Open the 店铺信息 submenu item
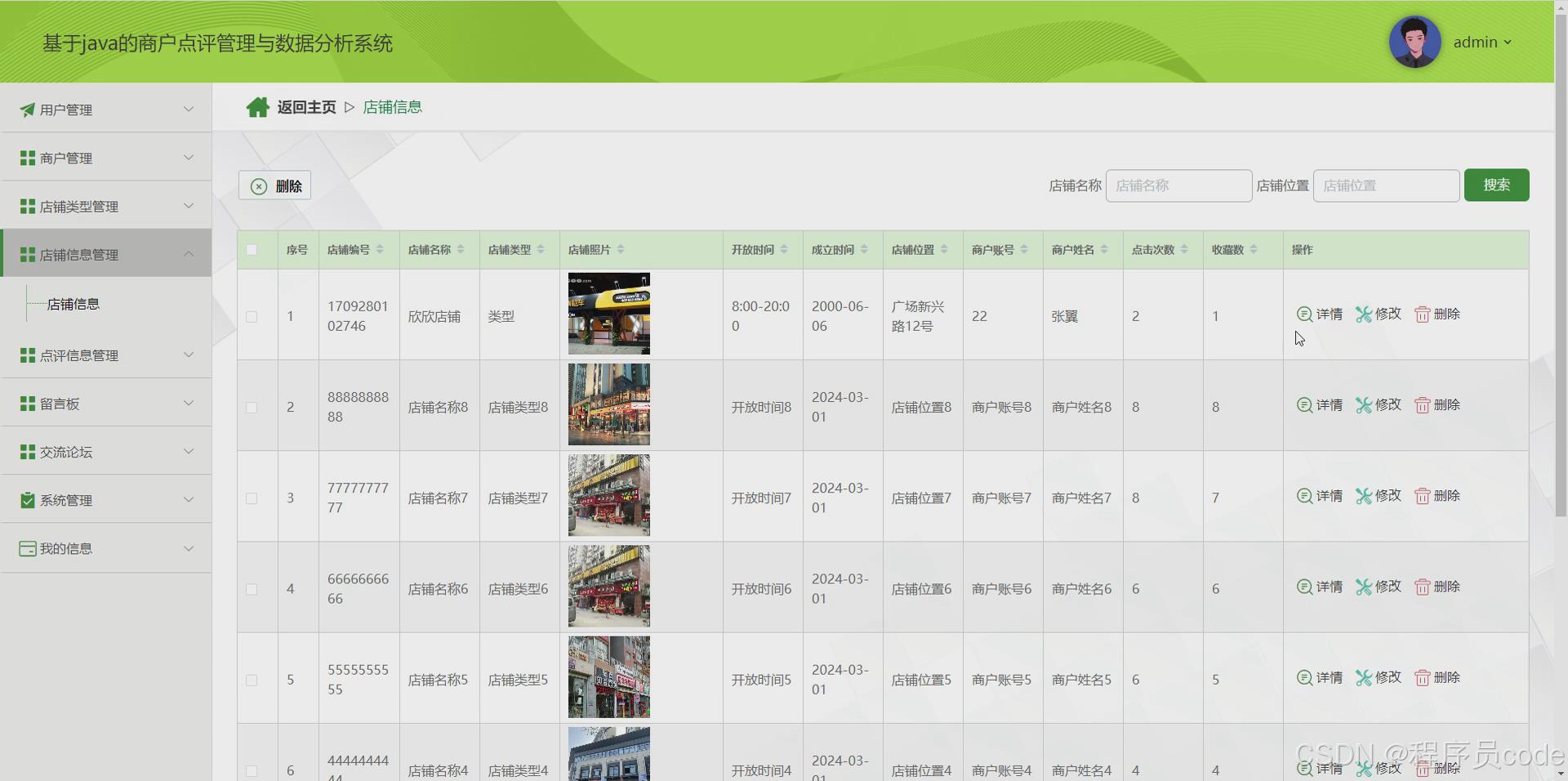 (x=73, y=304)
